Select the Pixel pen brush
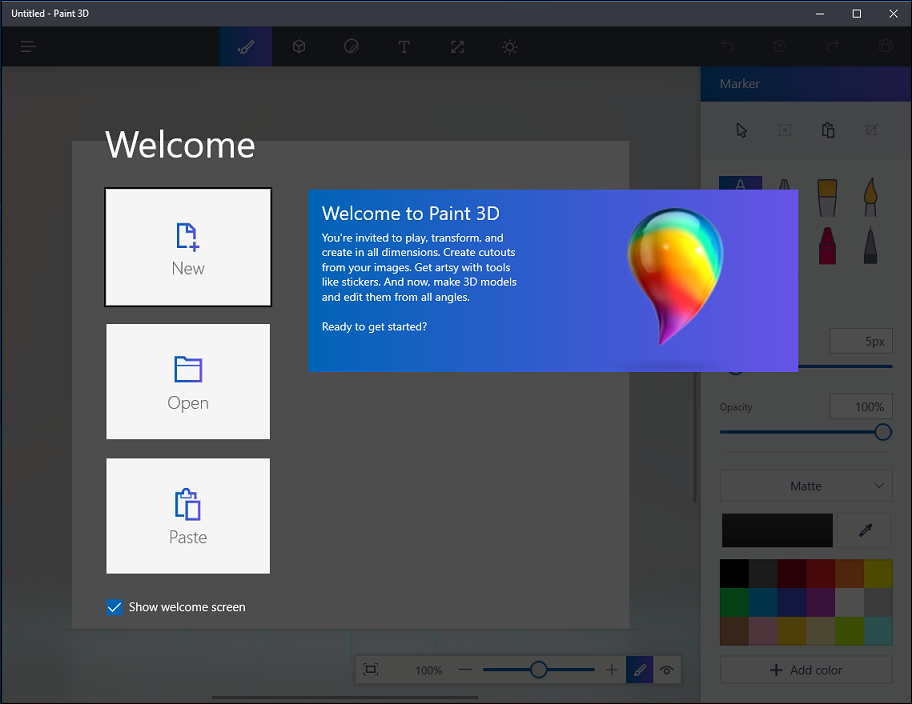The image size is (912, 704). tap(870, 245)
